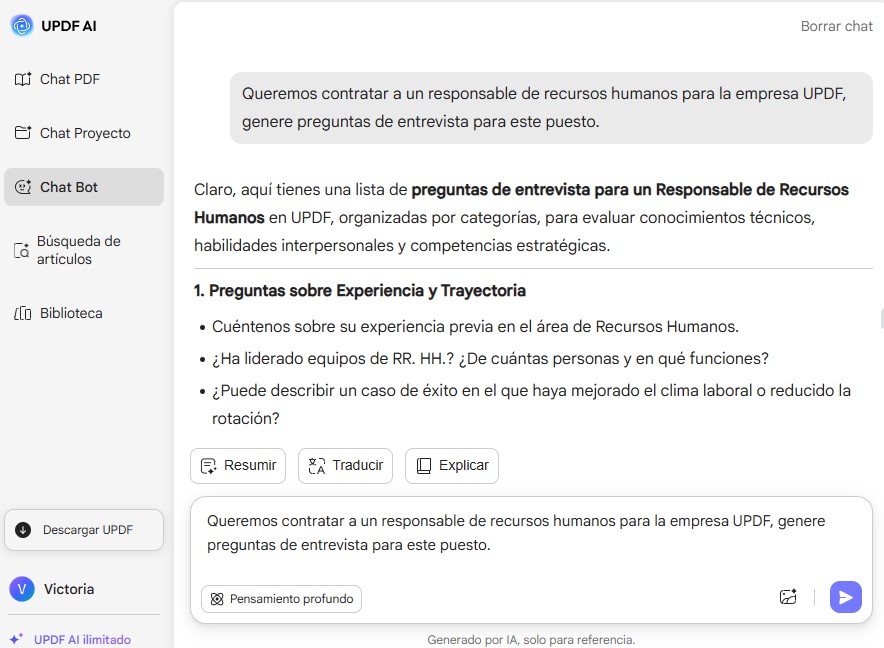Open the Victoria account name
884x648 pixels.
click(69, 589)
